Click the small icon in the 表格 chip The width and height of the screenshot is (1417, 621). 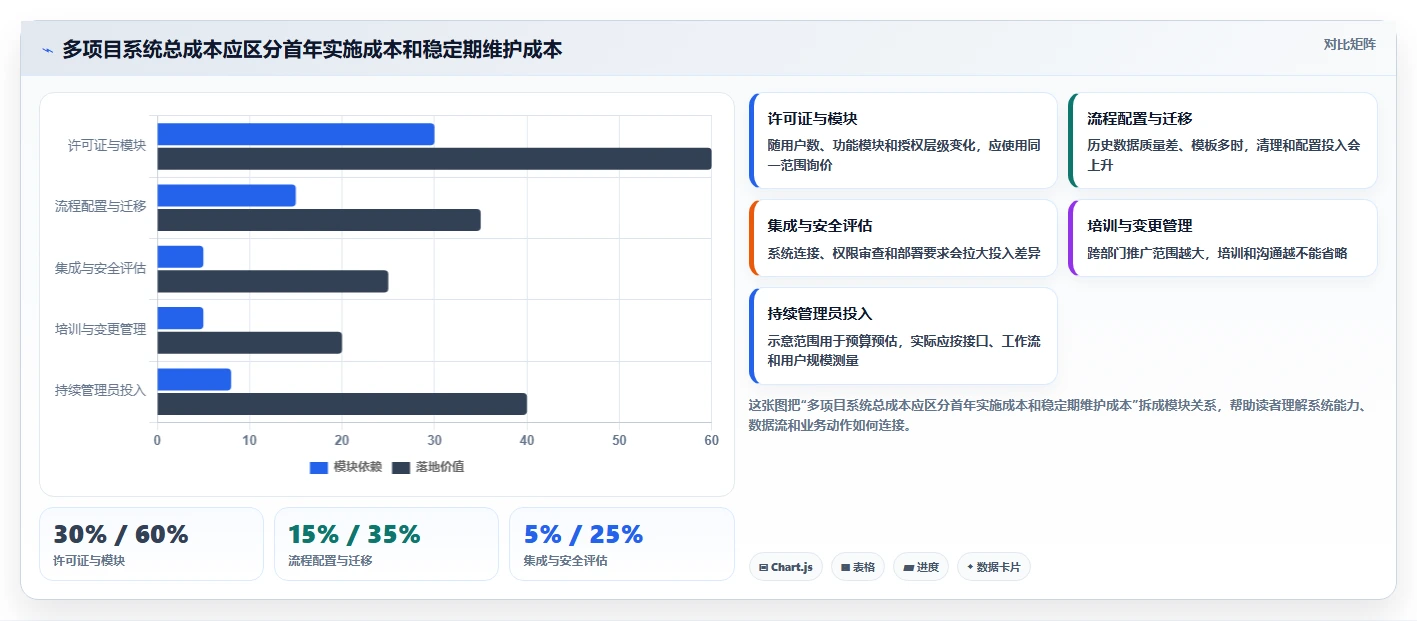click(845, 567)
